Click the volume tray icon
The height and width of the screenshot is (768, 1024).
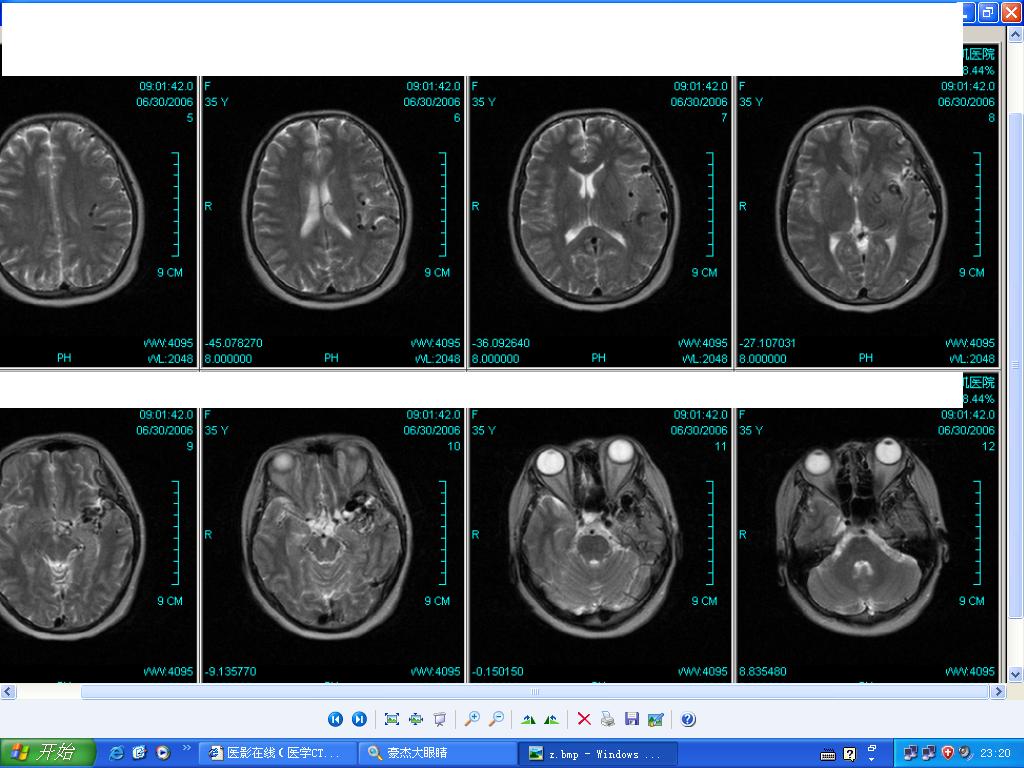point(965,753)
